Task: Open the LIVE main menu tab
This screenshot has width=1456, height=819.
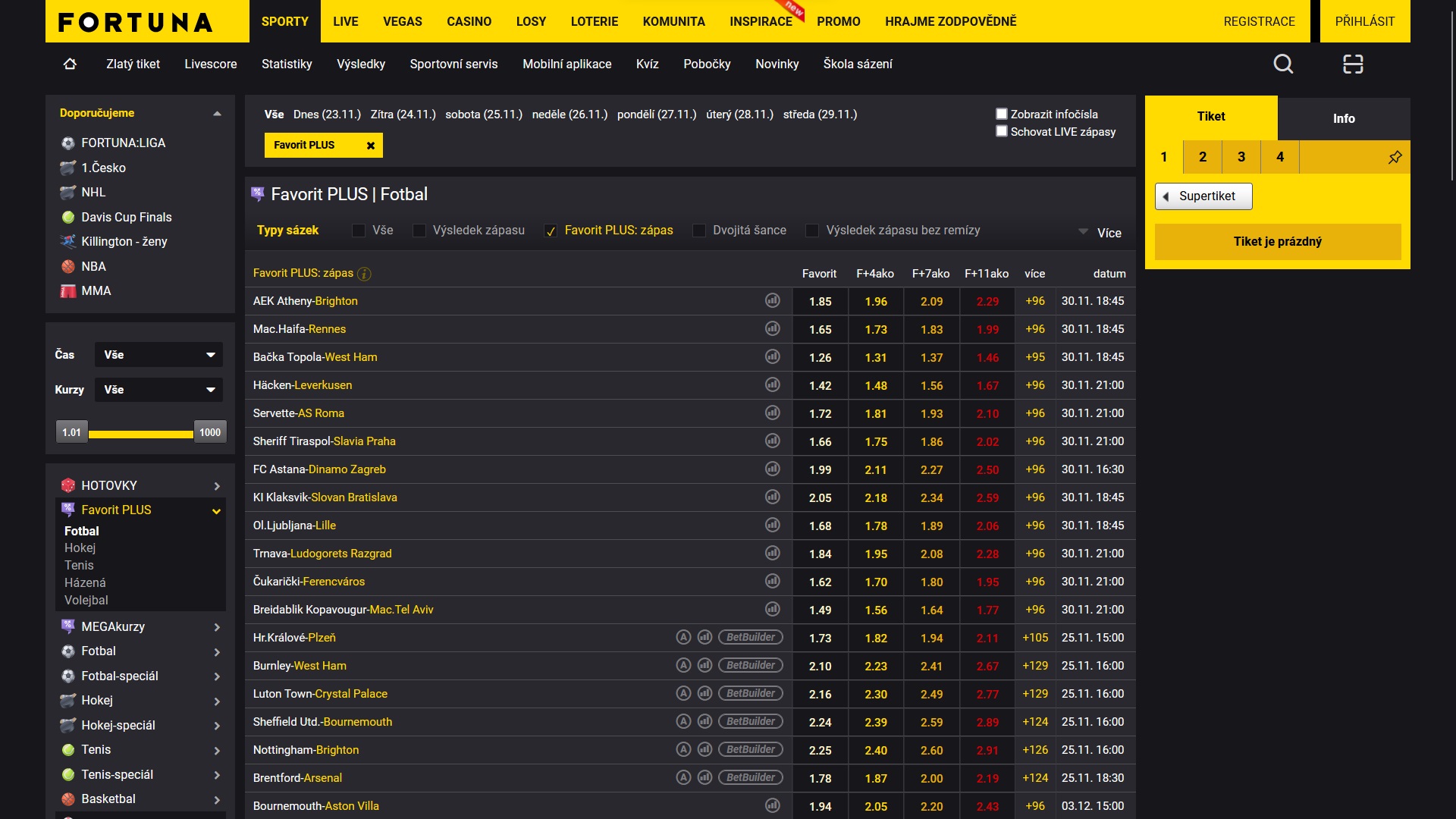Action: 345,21
